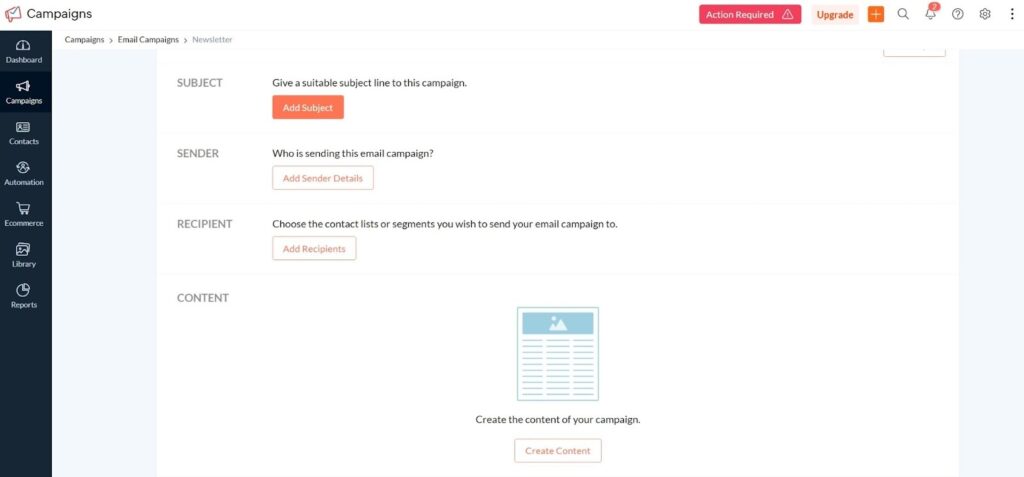Click the search magnifier icon
Viewport: 1024px width, 477px height.
903,14
